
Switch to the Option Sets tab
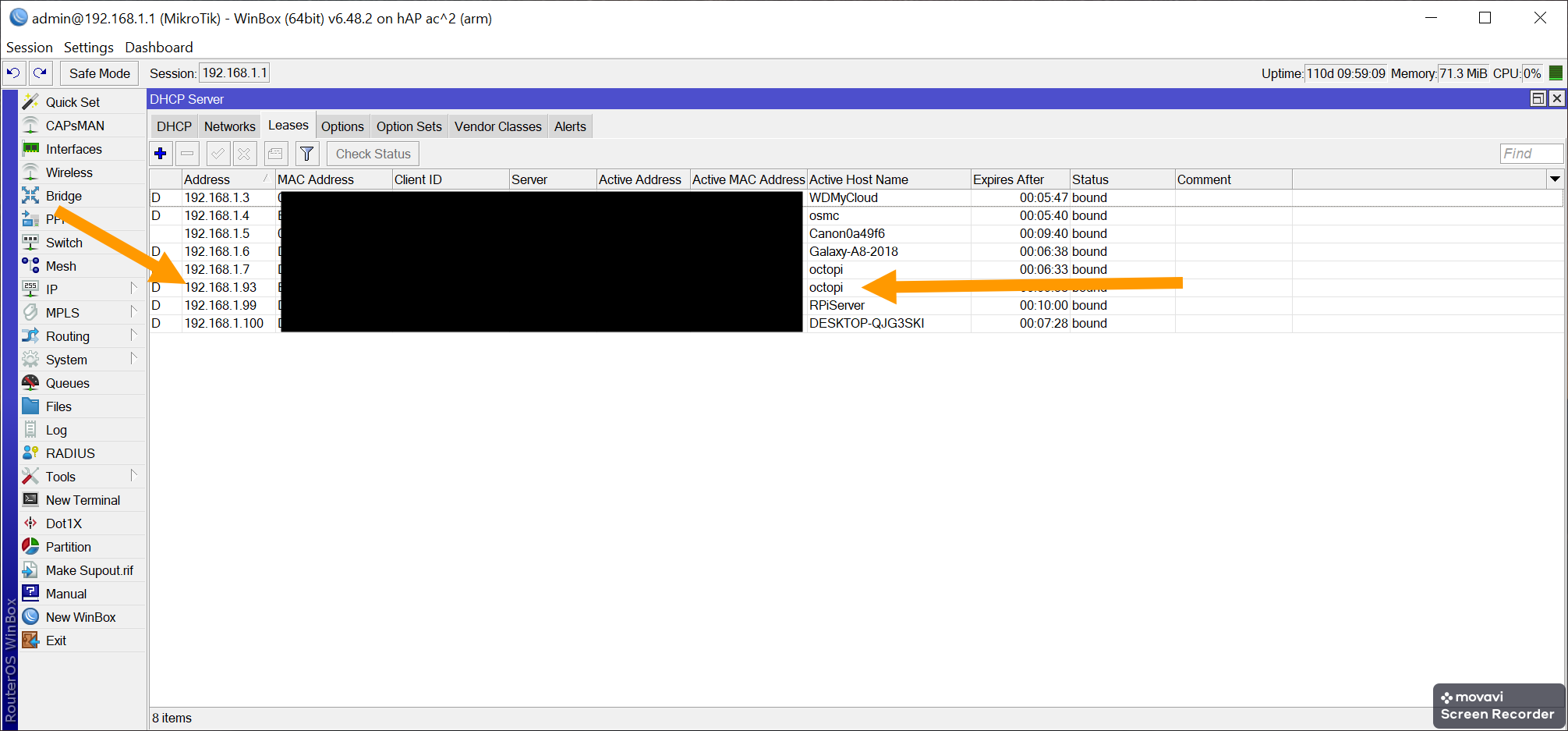409,126
